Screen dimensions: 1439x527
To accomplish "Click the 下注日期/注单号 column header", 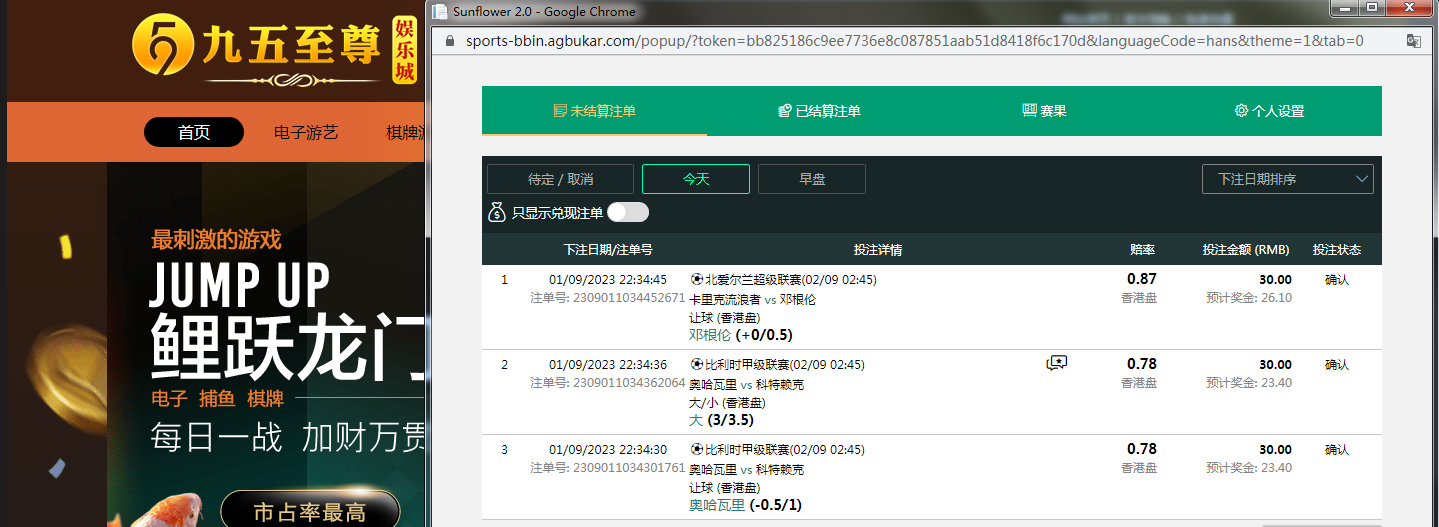I will (608, 250).
